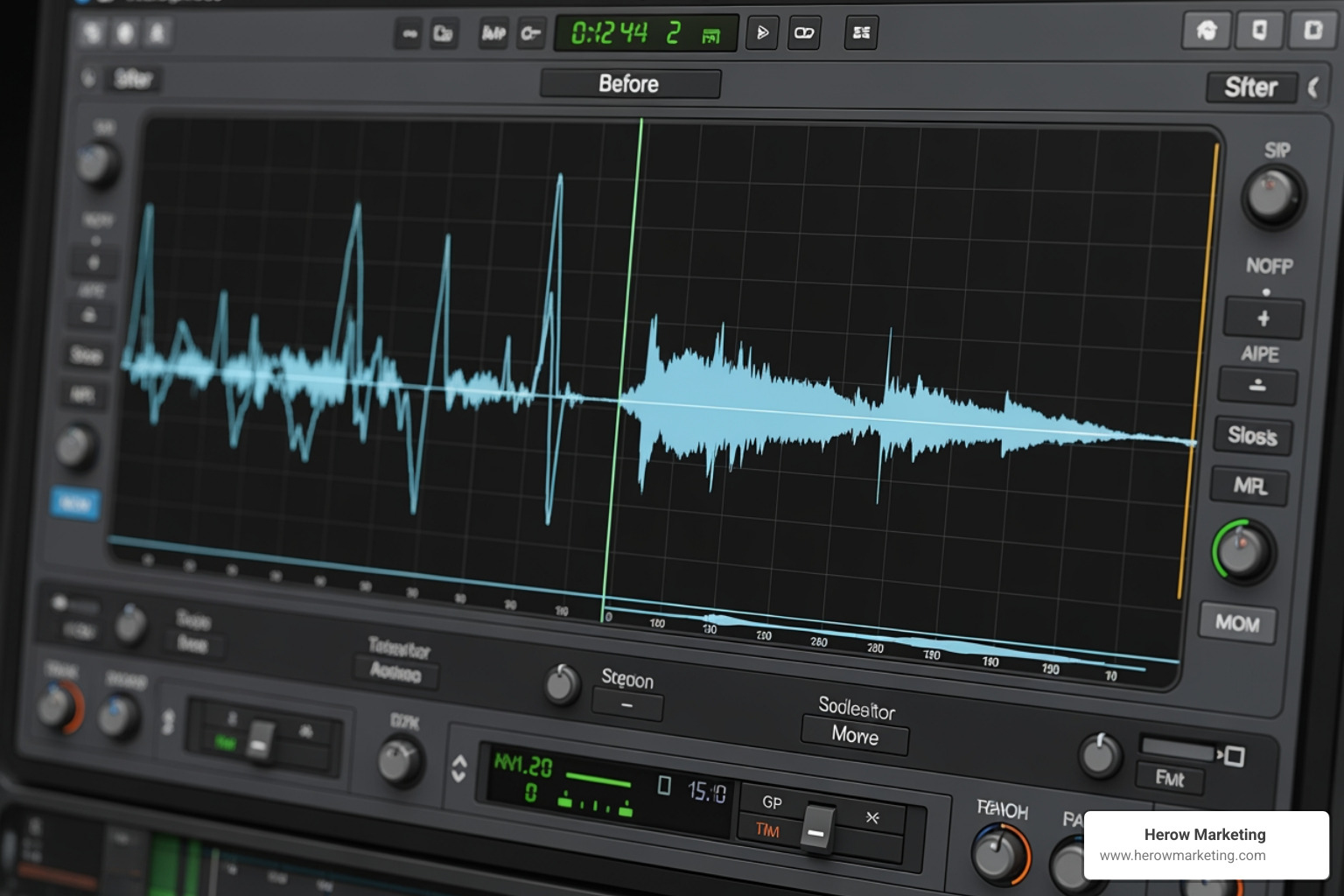Open the dropdown under Steoon
This screenshot has height=896, width=1344.
point(627,705)
